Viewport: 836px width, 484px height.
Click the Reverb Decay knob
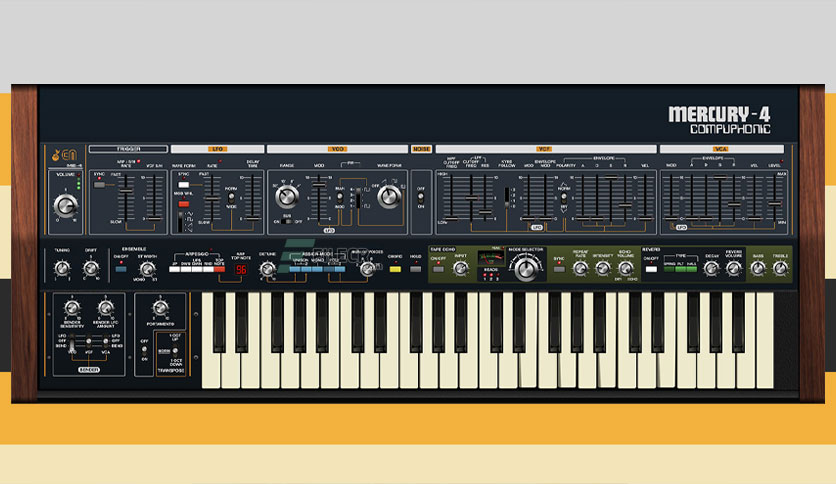click(711, 268)
